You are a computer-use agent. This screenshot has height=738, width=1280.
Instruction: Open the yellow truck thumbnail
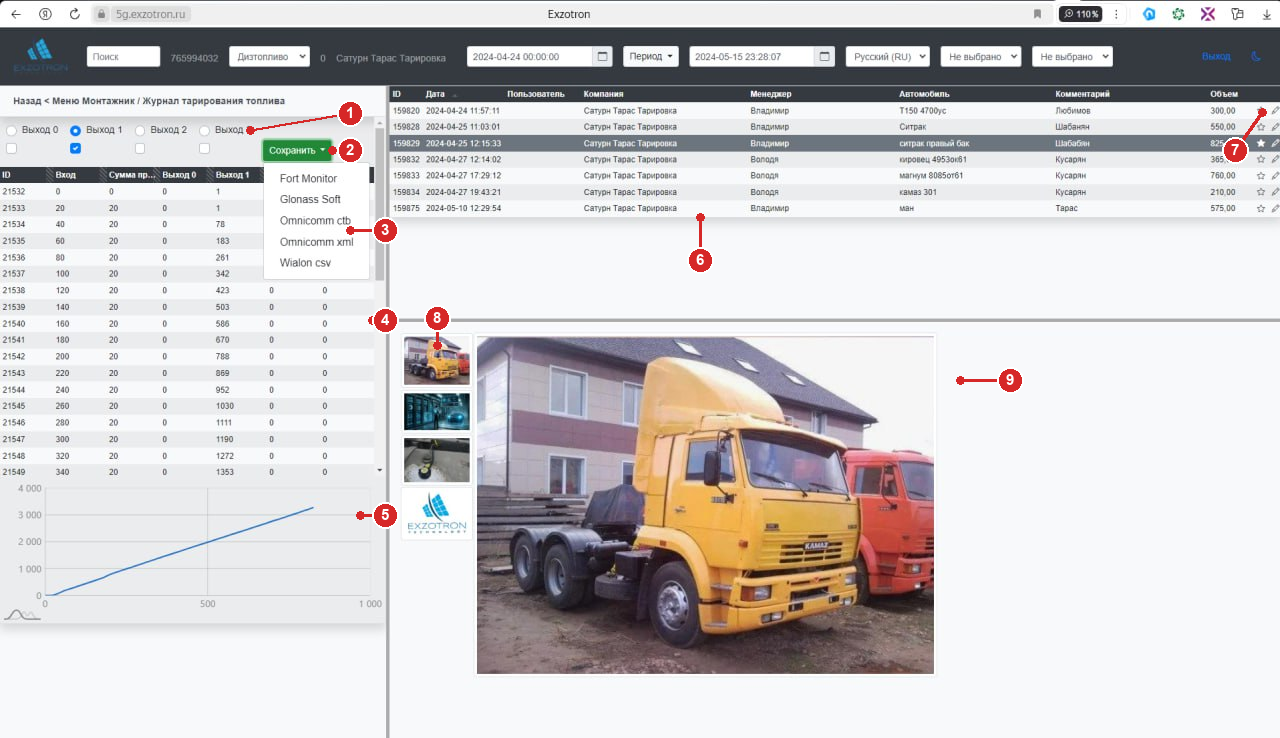[436, 360]
